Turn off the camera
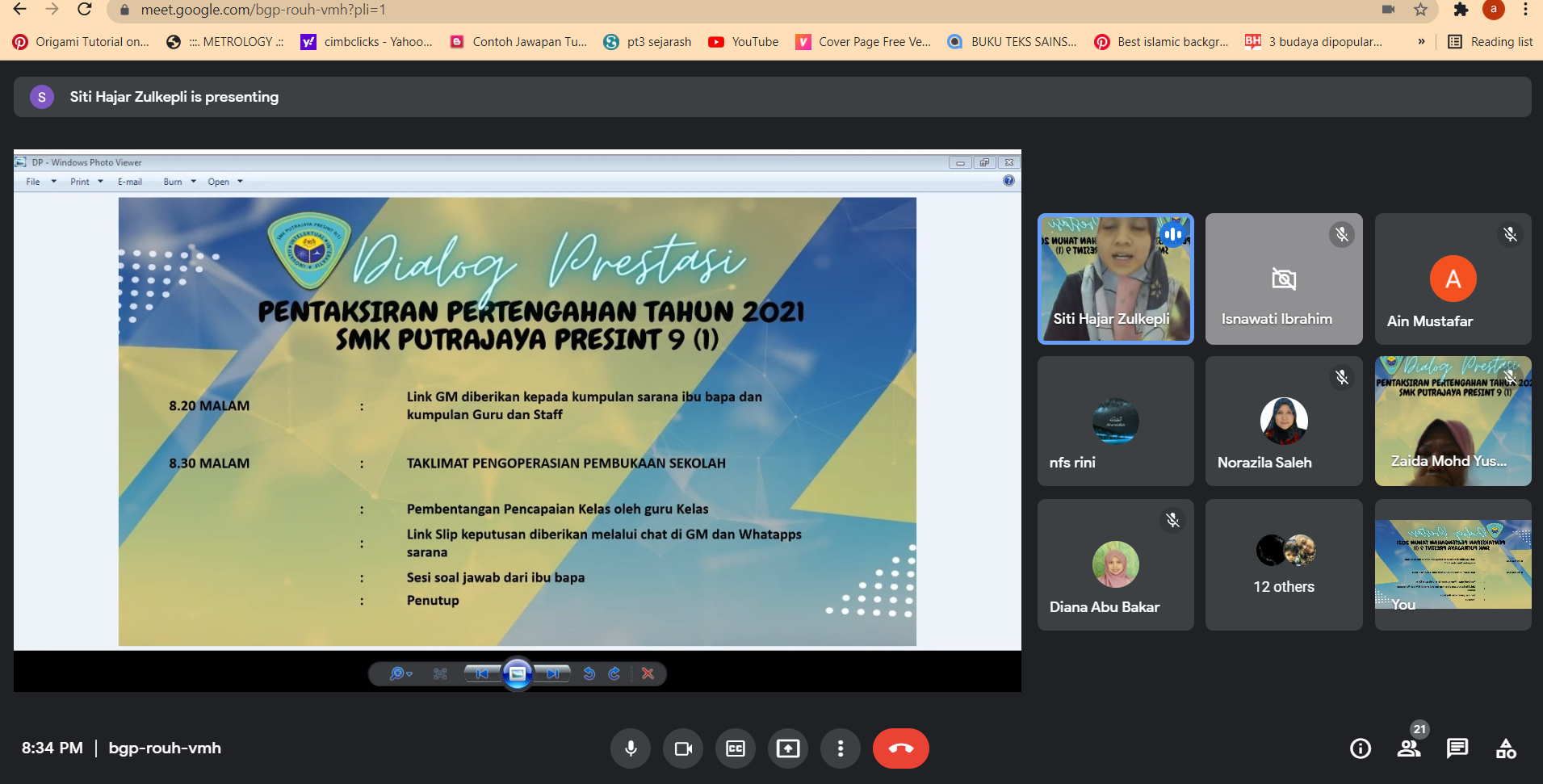Viewport: 1543px width, 784px height. [x=683, y=748]
